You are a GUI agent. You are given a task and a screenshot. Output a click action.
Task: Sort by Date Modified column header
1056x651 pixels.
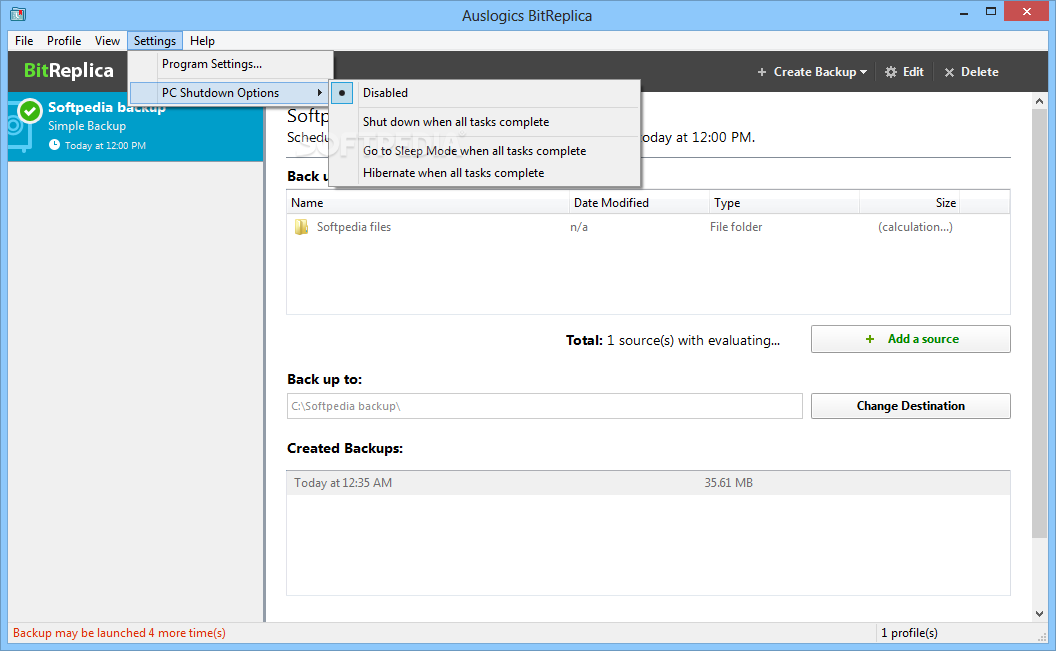pos(639,203)
